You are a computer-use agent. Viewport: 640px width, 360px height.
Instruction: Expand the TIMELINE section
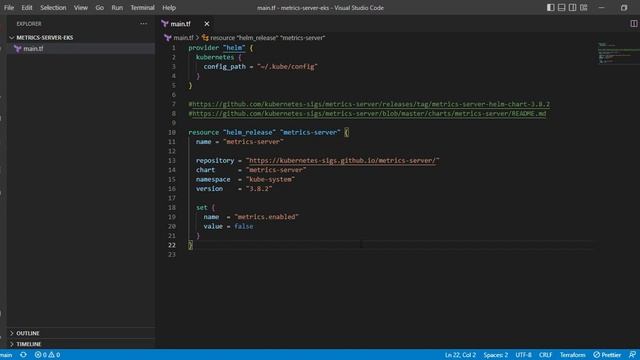pyautogui.click(x=29, y=344)
